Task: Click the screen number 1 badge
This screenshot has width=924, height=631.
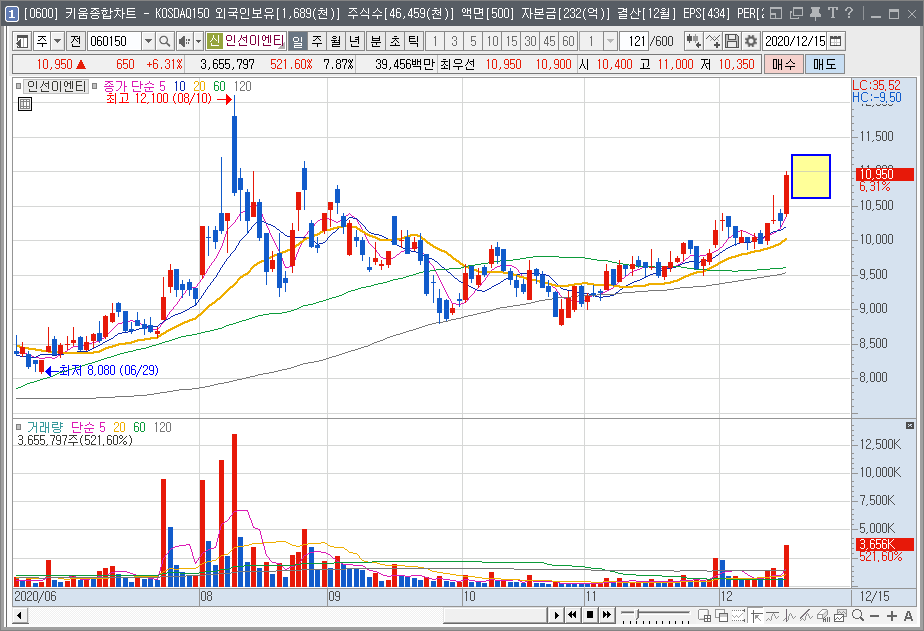Action: [x=12, y=14]
